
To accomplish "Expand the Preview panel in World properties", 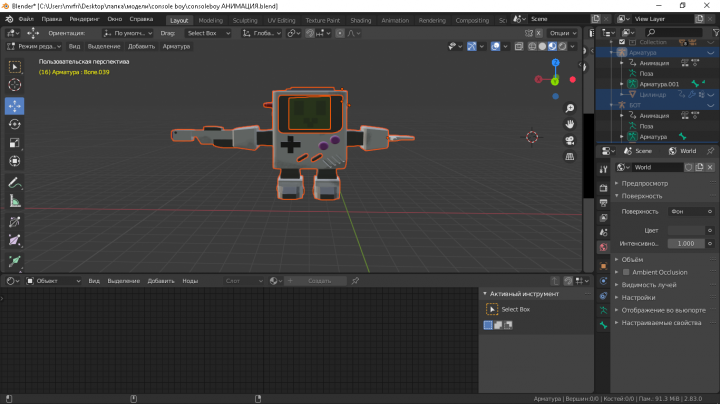I will click(x=645, y=184).
